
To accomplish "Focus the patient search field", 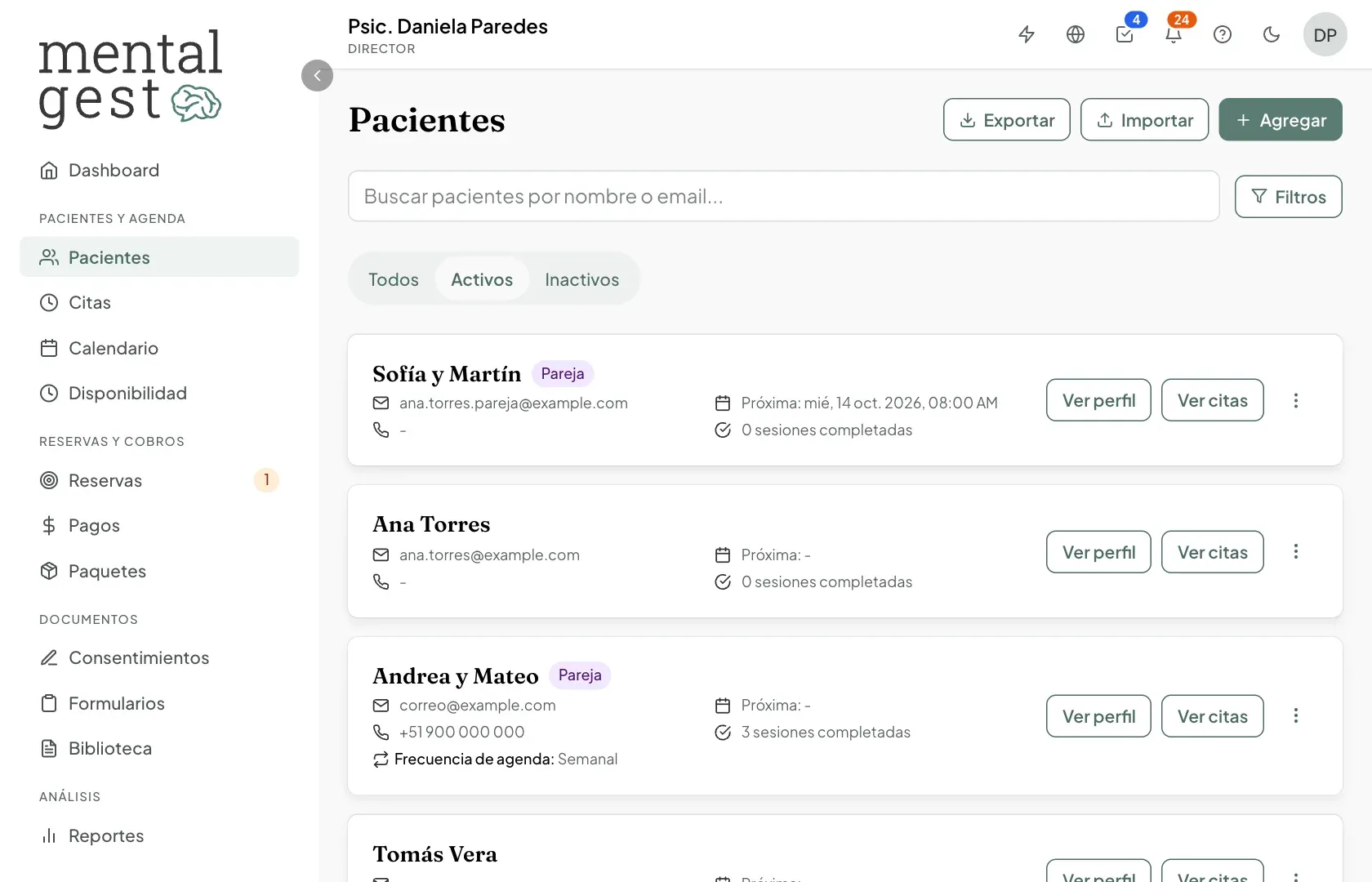I will (783, 196).
